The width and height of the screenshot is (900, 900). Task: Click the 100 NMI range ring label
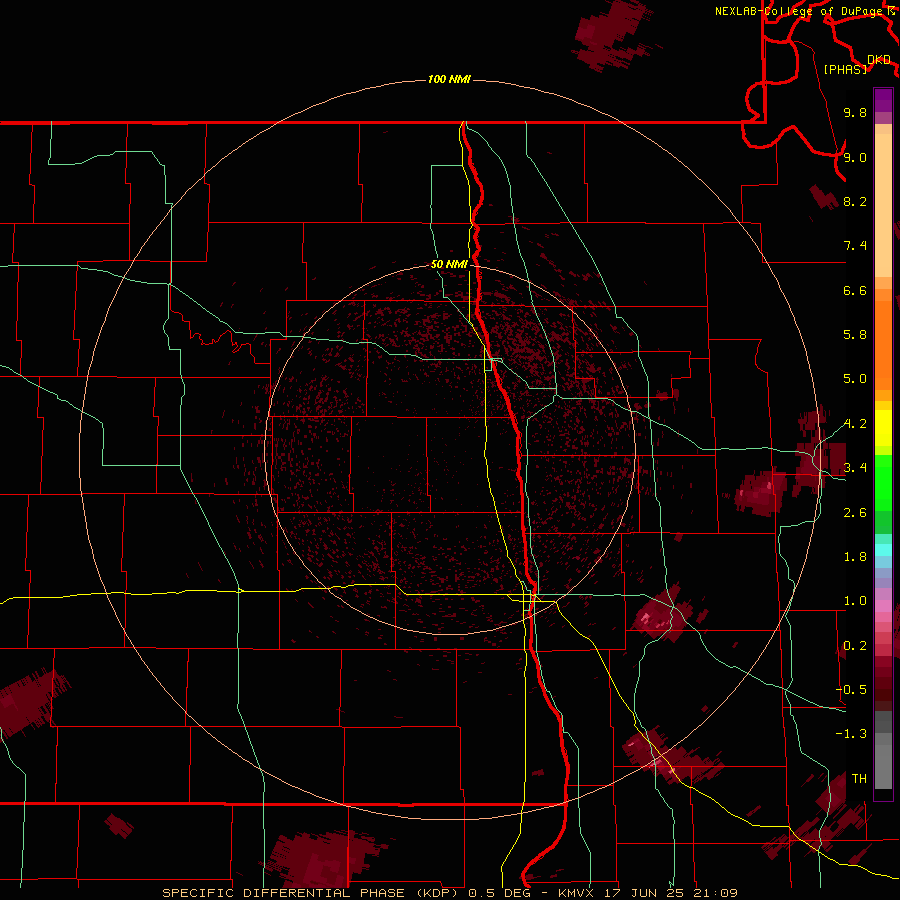449,79
